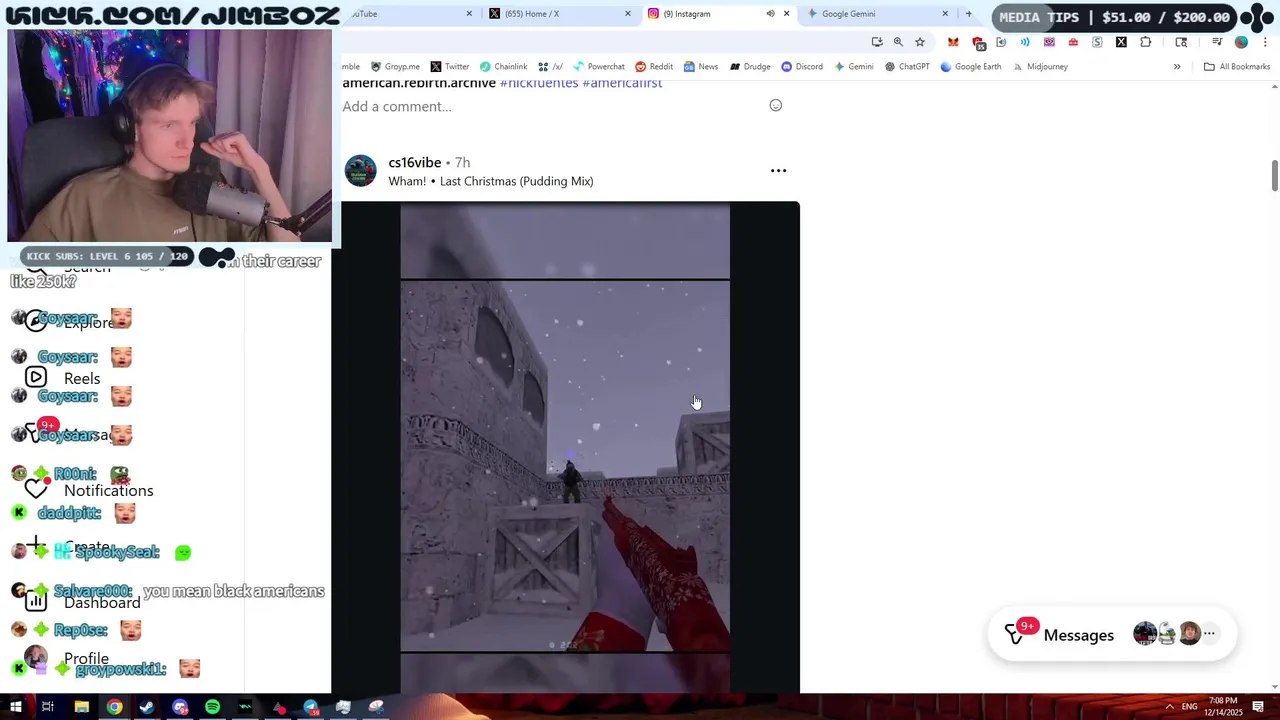Click the Chrome taskbar icon
The image size is (1280, 720).
point(114,707)
